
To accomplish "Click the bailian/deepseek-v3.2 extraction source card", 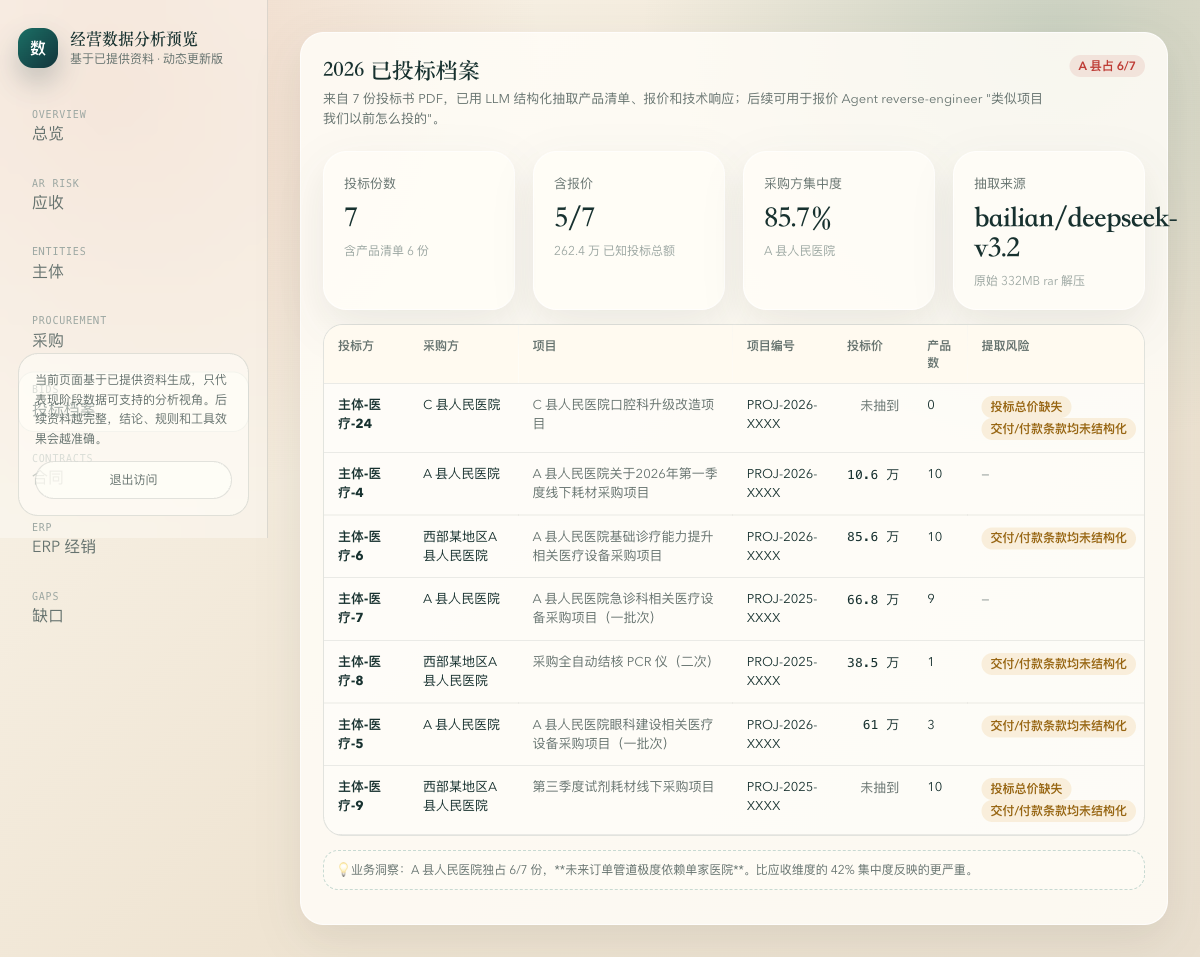I will (x=1048, y=230).
